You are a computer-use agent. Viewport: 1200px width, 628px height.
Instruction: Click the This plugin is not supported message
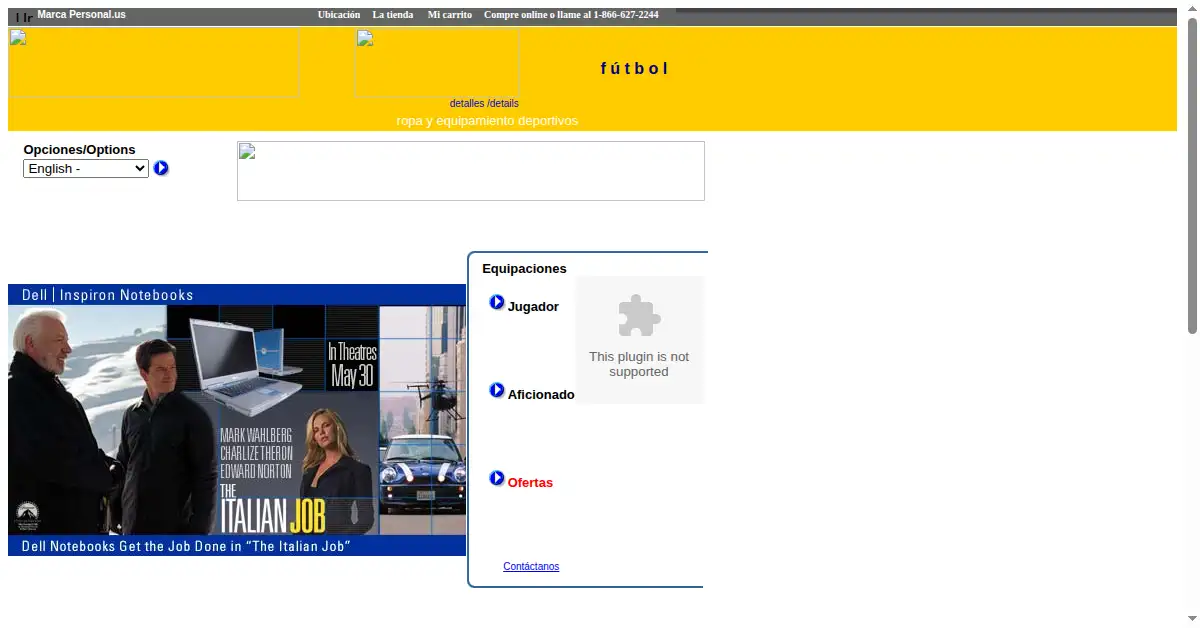coord(639,364)
